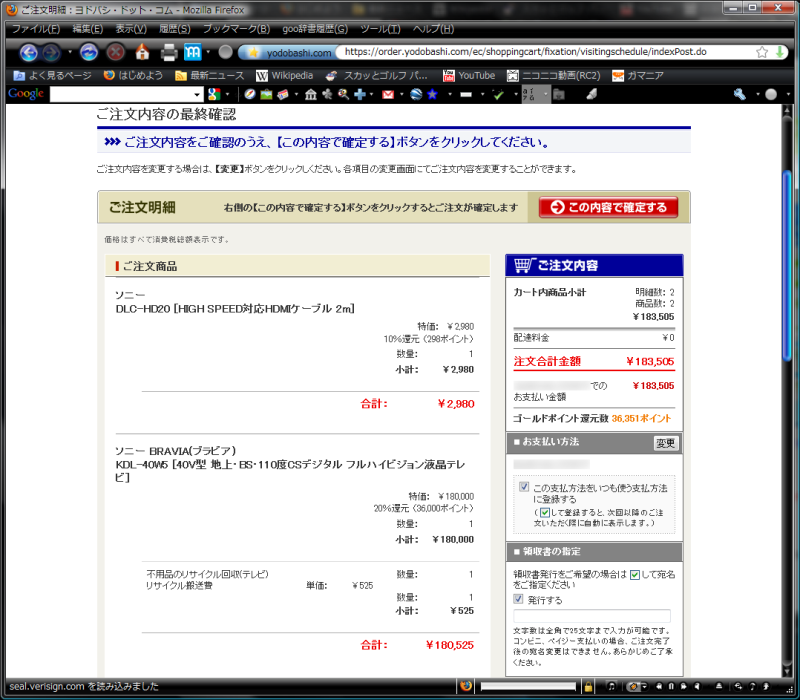
Task: Click the Google toolbar highlighter pen icon
Action: 591,94
